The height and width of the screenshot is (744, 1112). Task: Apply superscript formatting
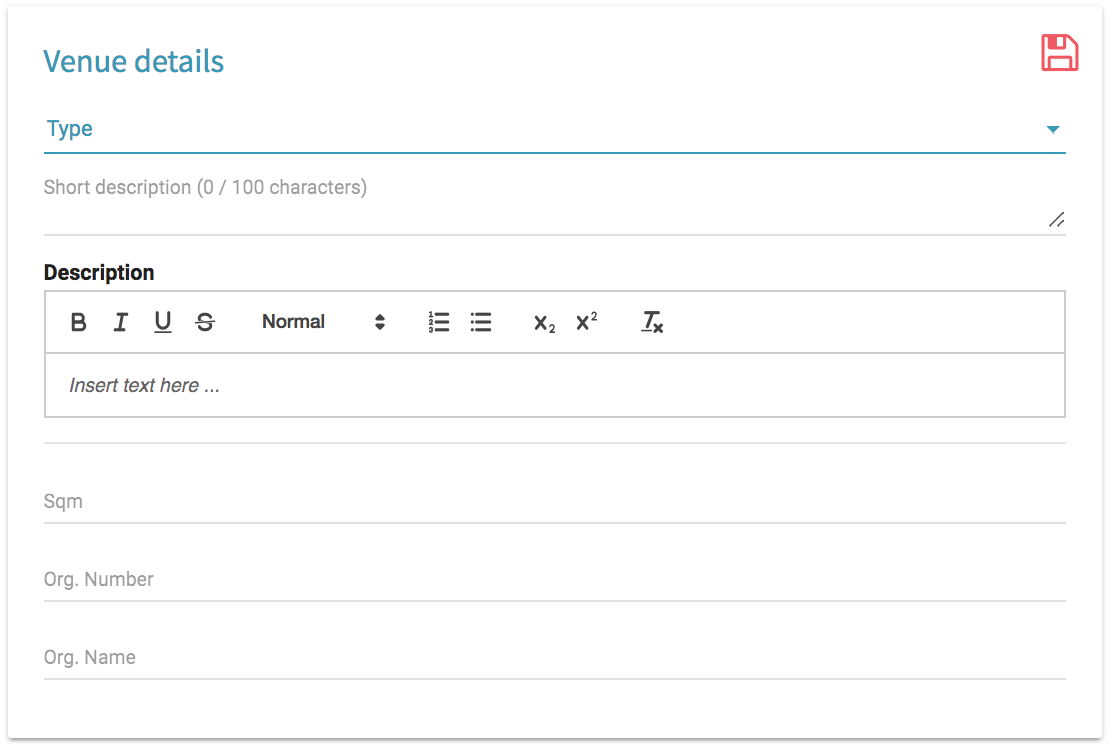(x=586, y=322)
